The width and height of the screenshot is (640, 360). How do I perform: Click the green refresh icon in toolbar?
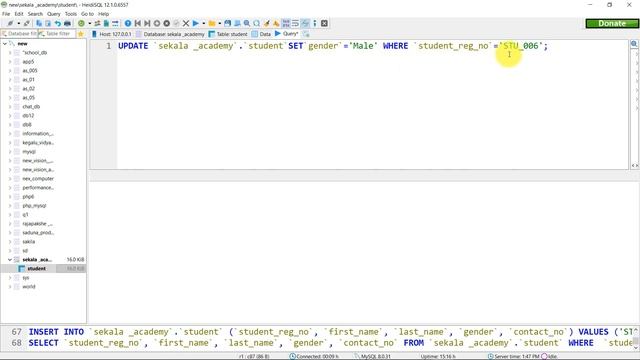coord(81,23)
